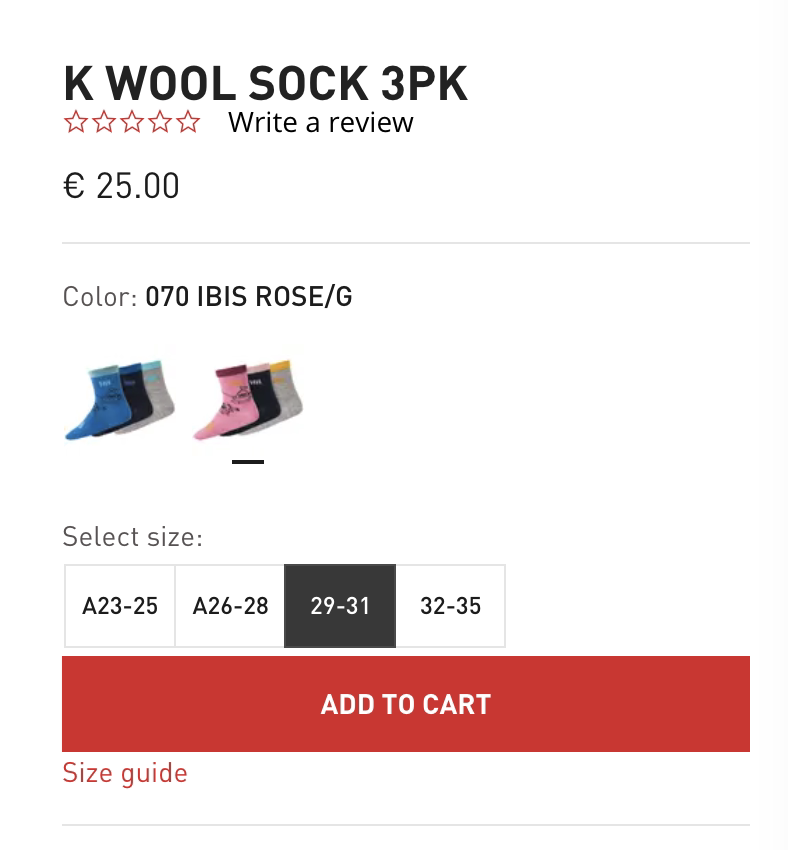This screenshot has height=850, width=788.
Task: Open the Size guide link
Action: coord(125,773)
